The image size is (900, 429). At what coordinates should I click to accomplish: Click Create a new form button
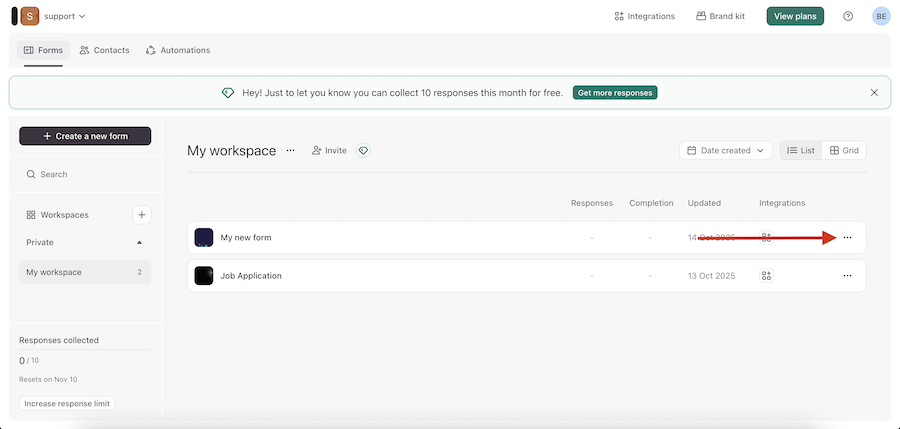85,136
